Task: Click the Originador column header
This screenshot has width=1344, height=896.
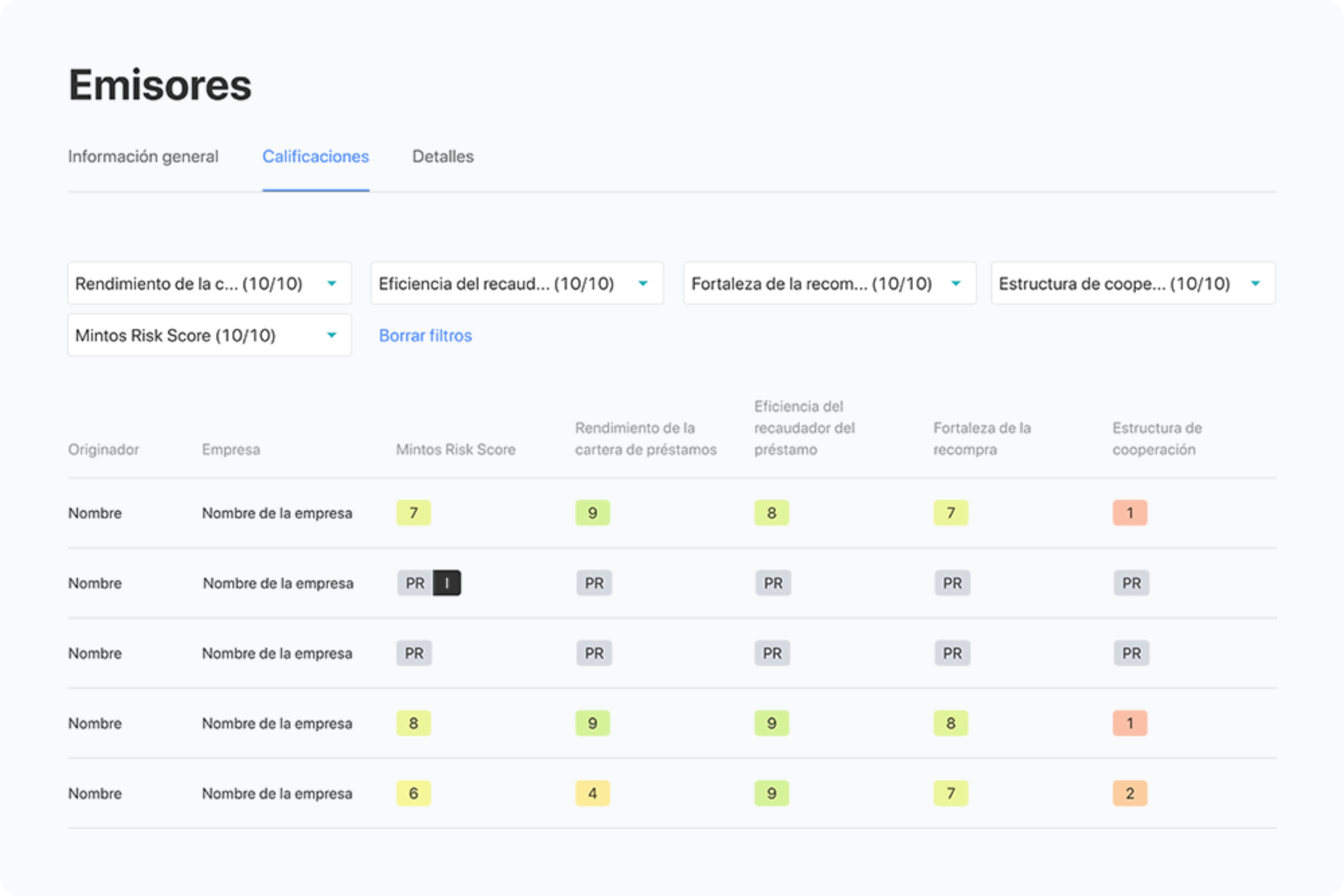Action: click(x=103, y=449)
